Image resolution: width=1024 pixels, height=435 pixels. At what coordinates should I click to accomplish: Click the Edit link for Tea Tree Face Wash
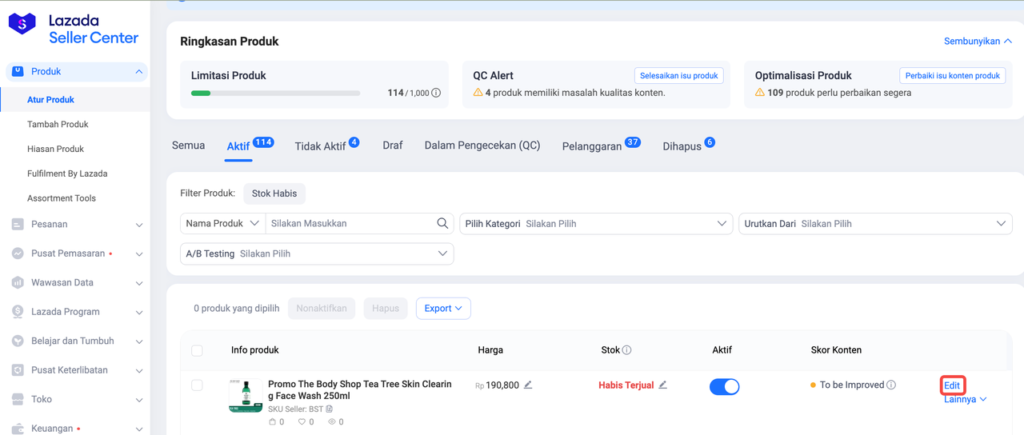tap(952, 385)
